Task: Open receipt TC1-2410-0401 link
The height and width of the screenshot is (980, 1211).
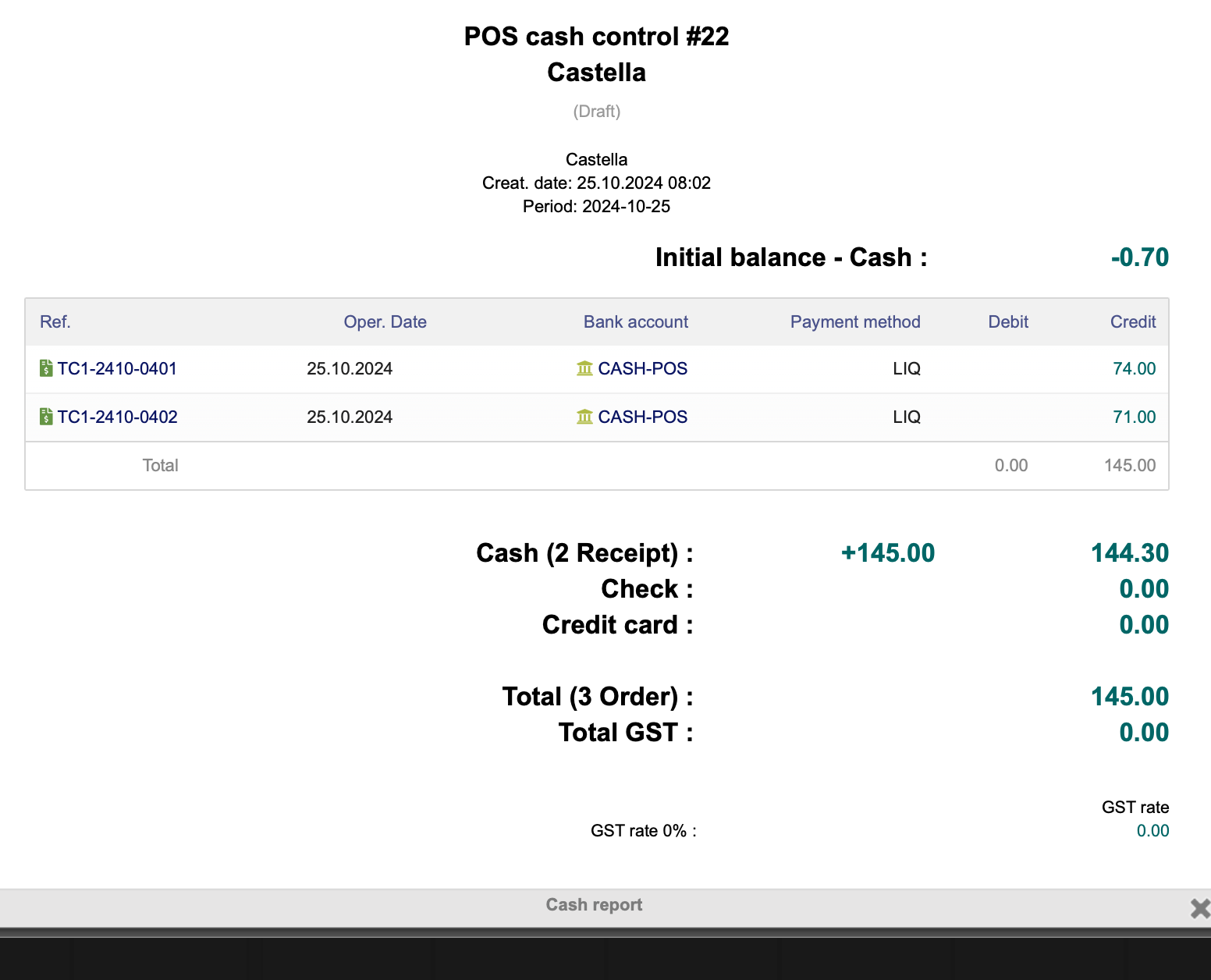Action: (117, 368)
